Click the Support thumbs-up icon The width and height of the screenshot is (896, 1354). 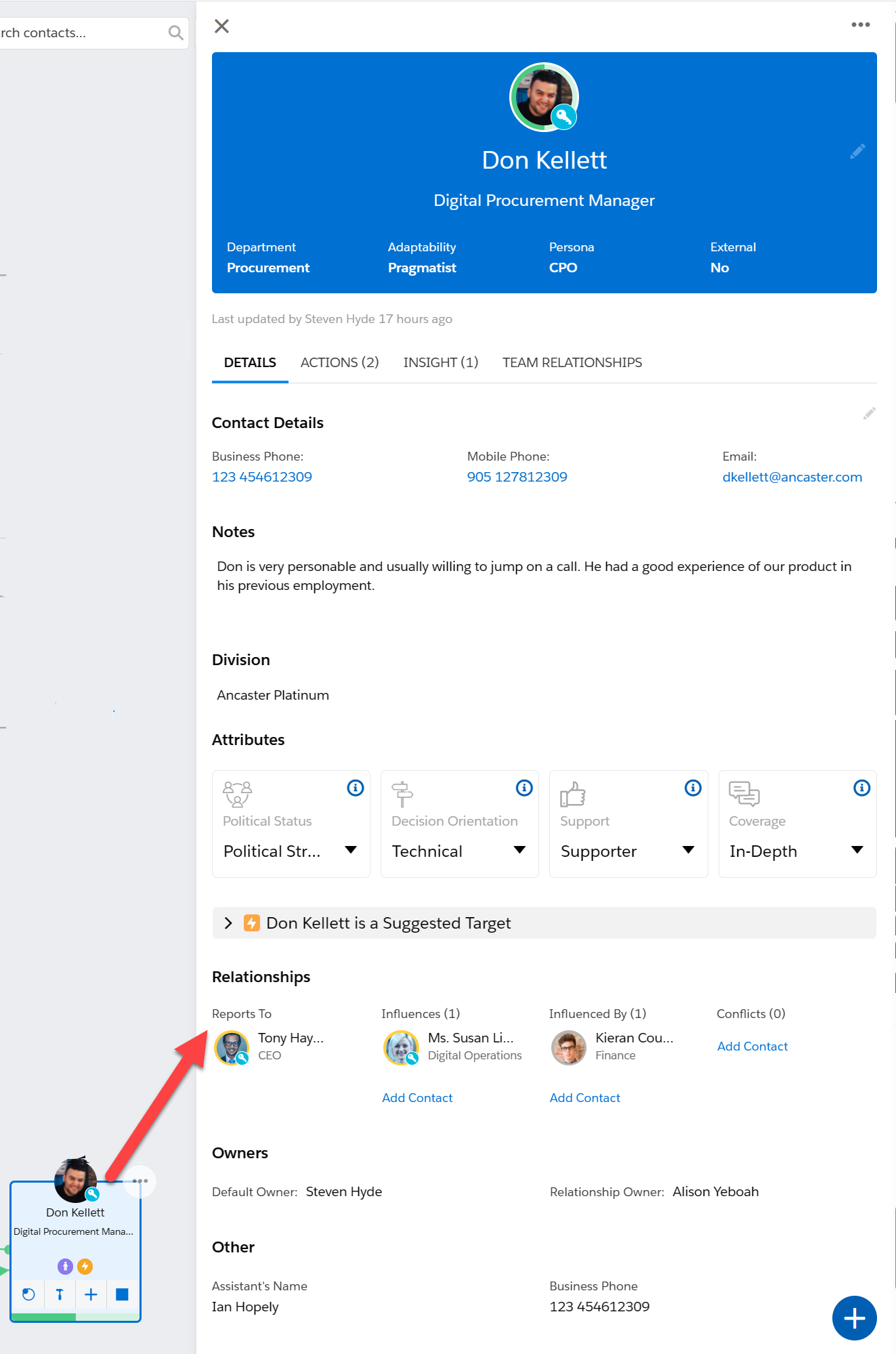572,794
